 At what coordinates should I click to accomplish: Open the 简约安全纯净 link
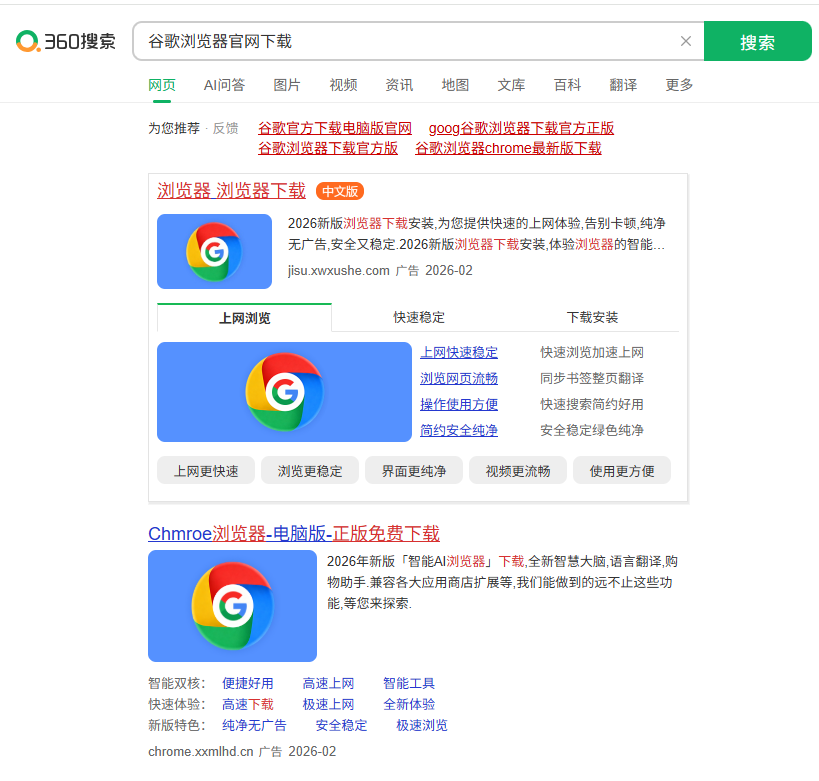click(459, 430)
